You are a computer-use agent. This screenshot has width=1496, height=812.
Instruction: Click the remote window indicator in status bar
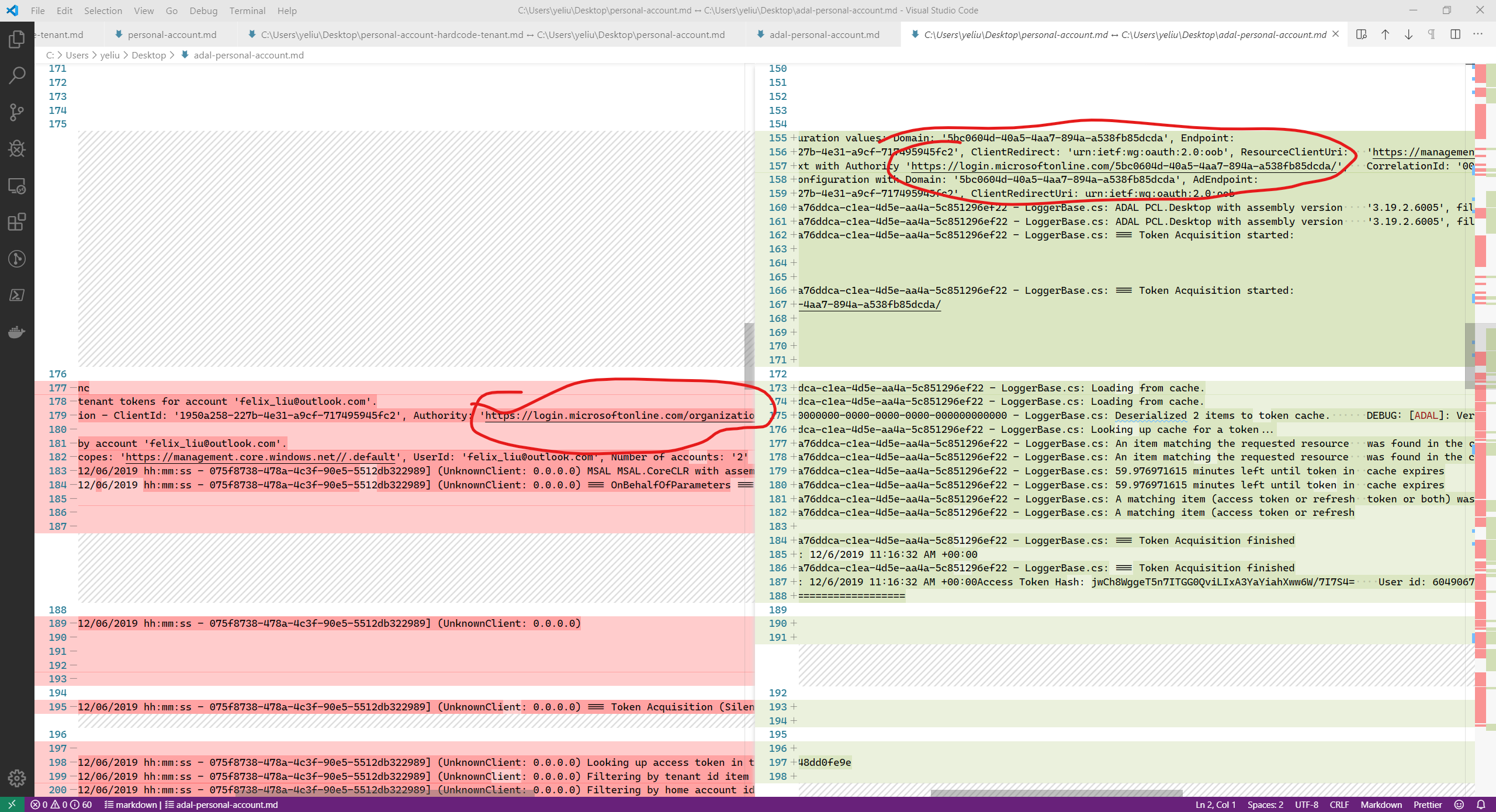tap(12, 804)
